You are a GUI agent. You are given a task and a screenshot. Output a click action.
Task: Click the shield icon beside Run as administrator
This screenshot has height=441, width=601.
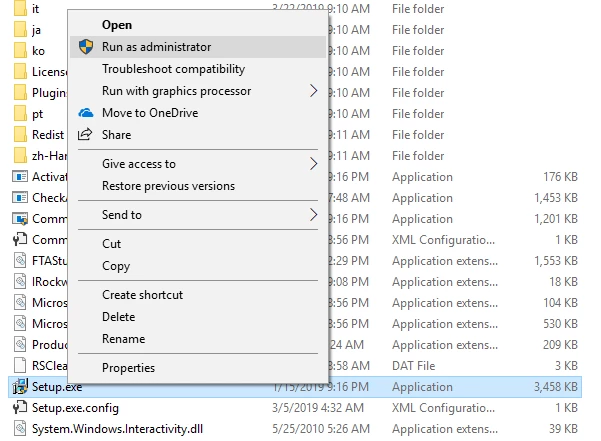tap(86, 47)
